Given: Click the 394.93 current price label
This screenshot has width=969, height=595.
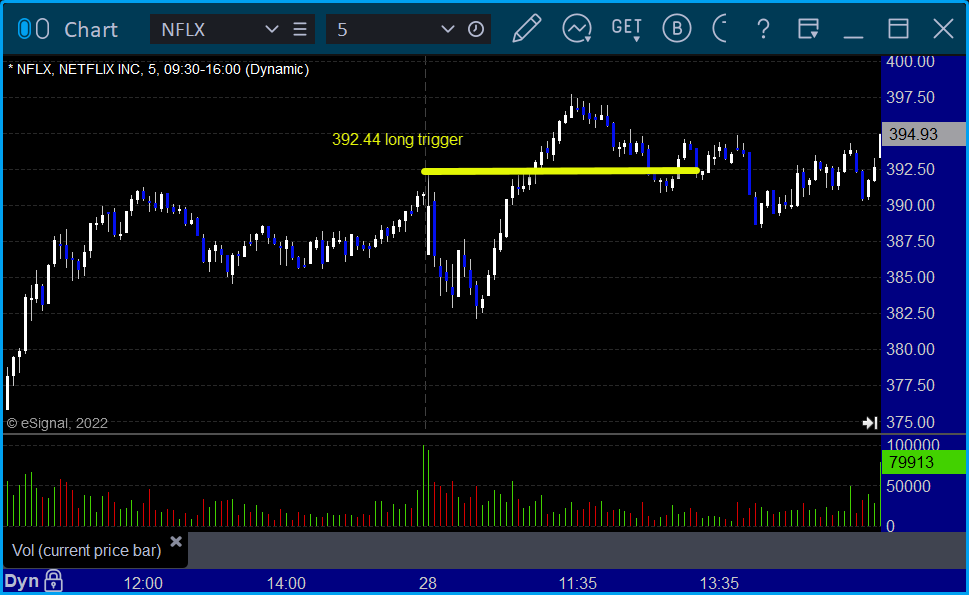Looking at the screenshot, I should 923,134.
